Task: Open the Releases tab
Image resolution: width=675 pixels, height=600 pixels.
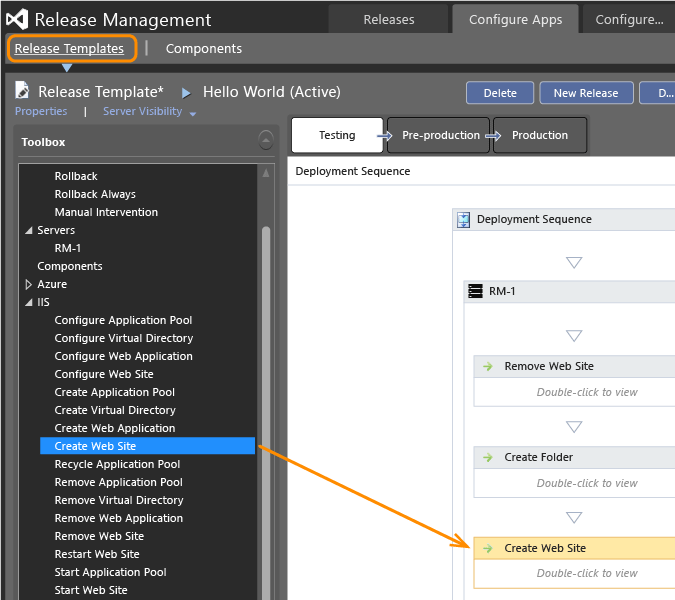Action: click(x=389, y=19)
